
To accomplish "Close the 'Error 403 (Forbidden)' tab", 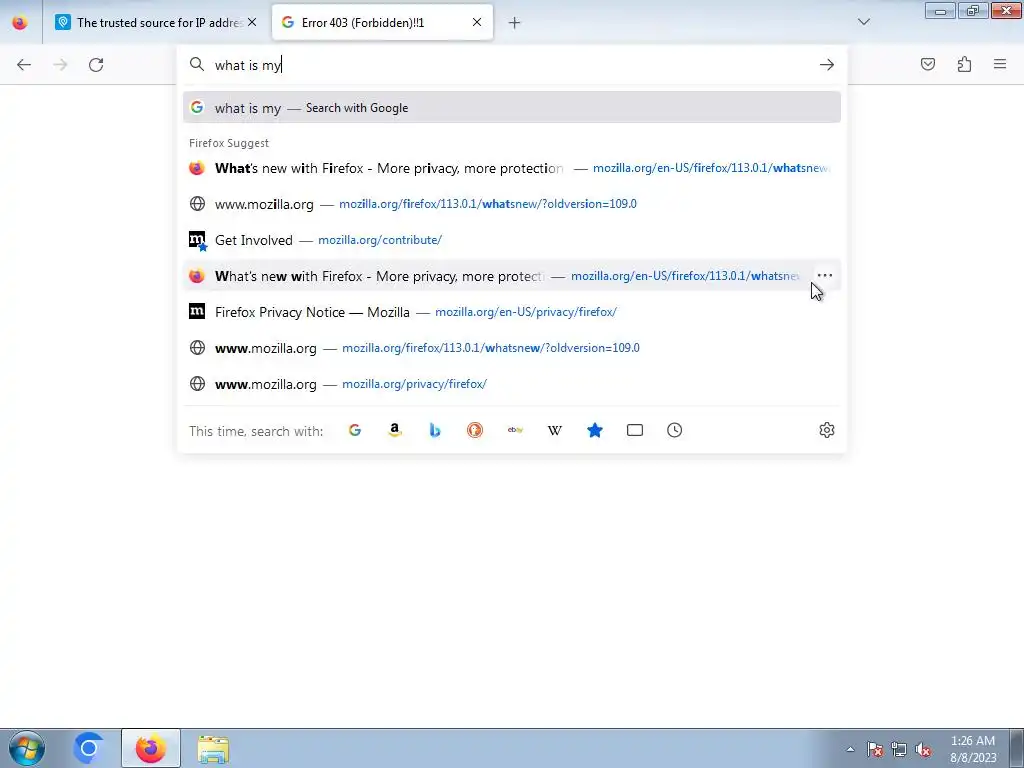I will click(477, 22).
